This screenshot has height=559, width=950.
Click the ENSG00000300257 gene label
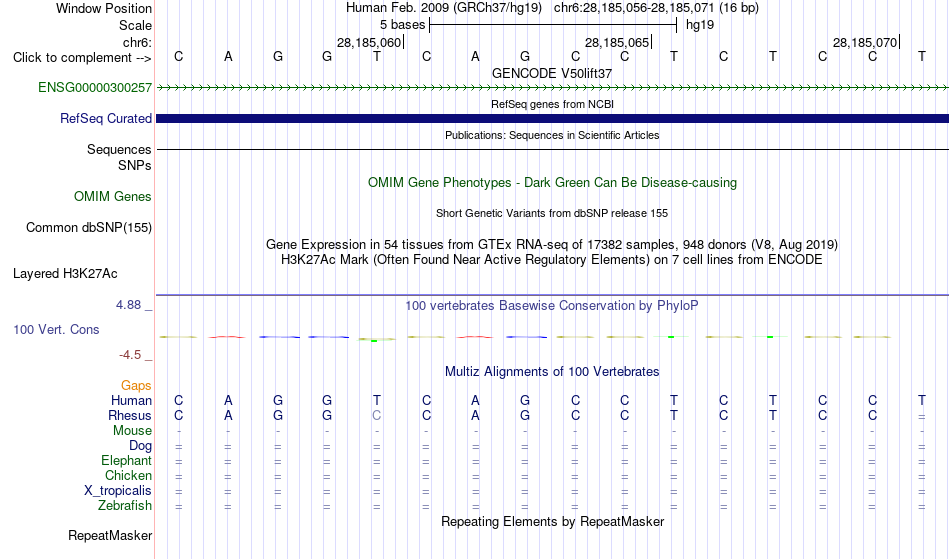click(x=95, y=87)
